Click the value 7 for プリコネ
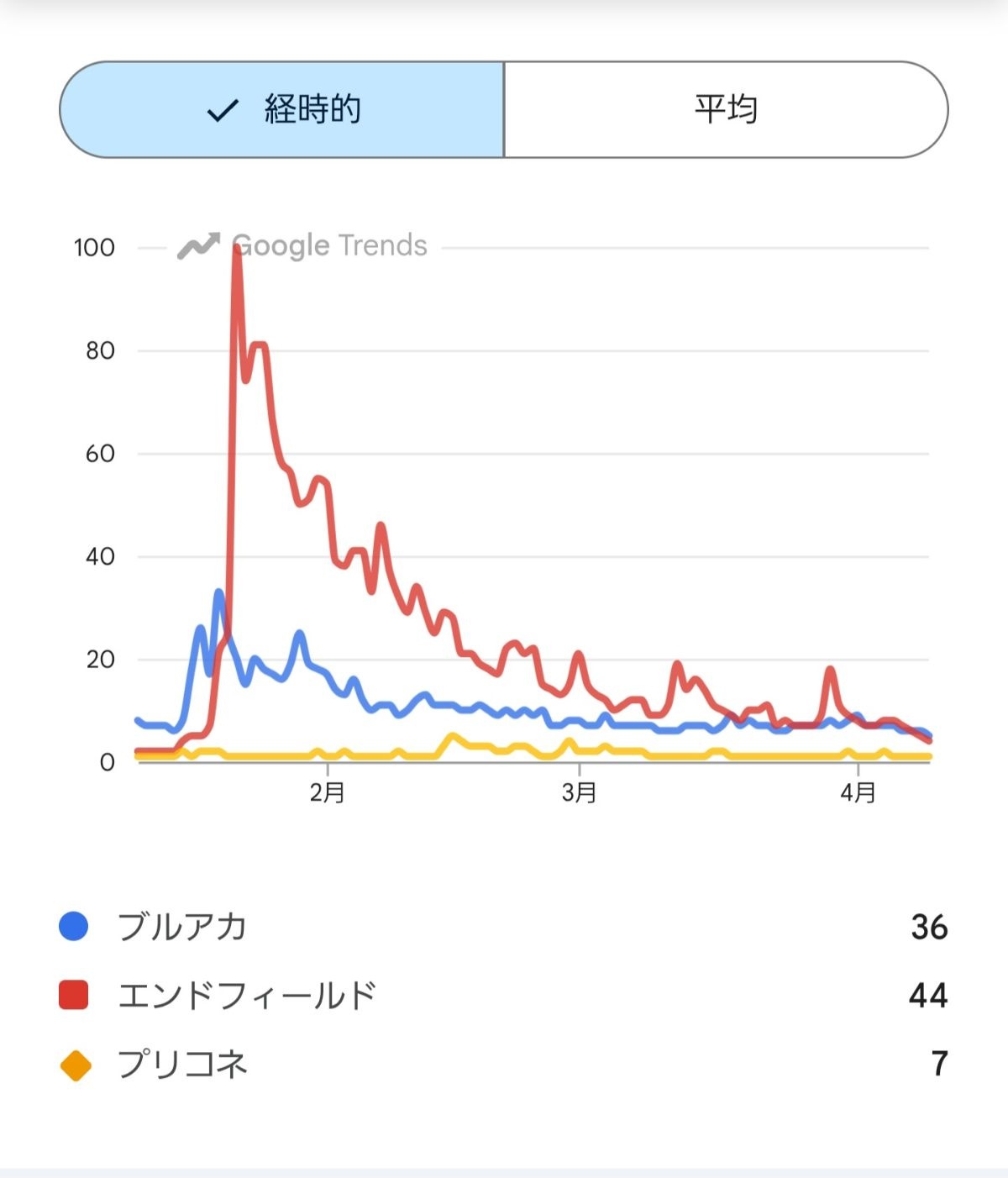 939,1065
